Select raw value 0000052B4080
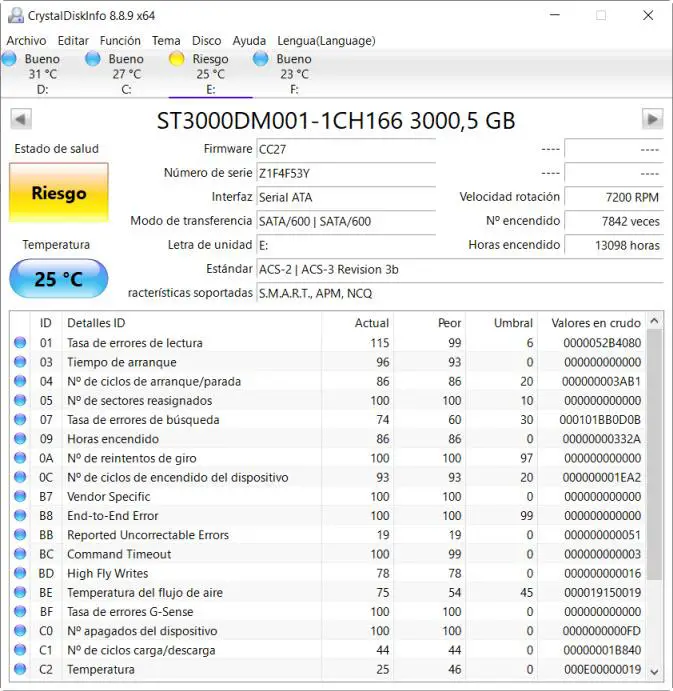 (602, 343)
